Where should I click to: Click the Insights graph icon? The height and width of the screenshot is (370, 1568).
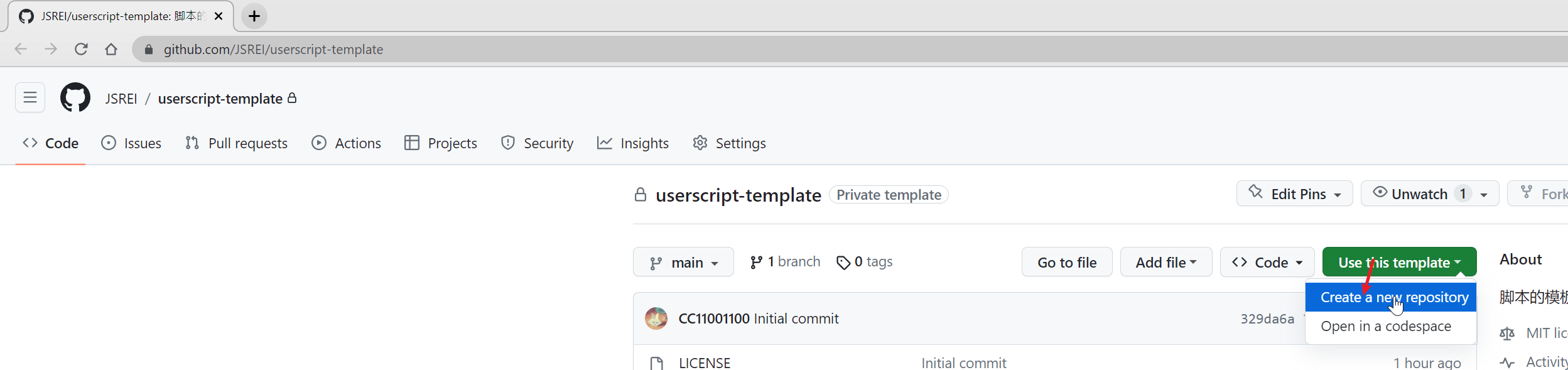(x=605, y=143)
